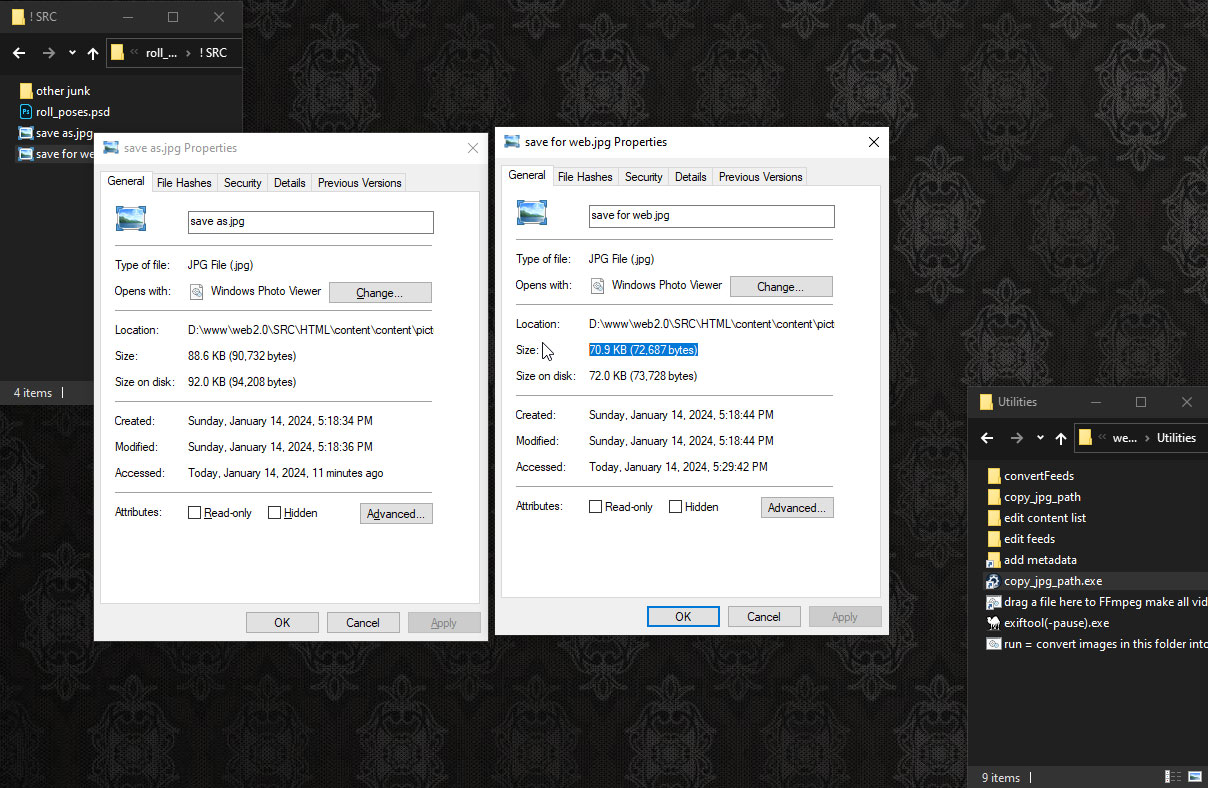1208x788 pixels.
Task: Launch copy_jpg_path.exe in Utilities
Action: pos(1052,581)
